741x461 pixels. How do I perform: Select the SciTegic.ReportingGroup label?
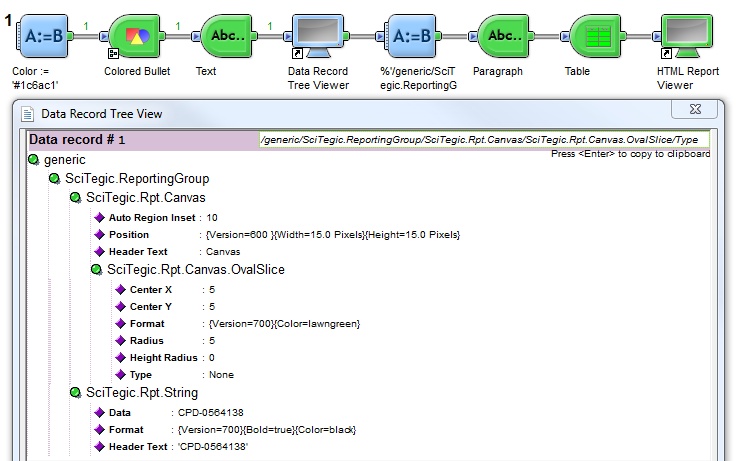click(137, 179)
